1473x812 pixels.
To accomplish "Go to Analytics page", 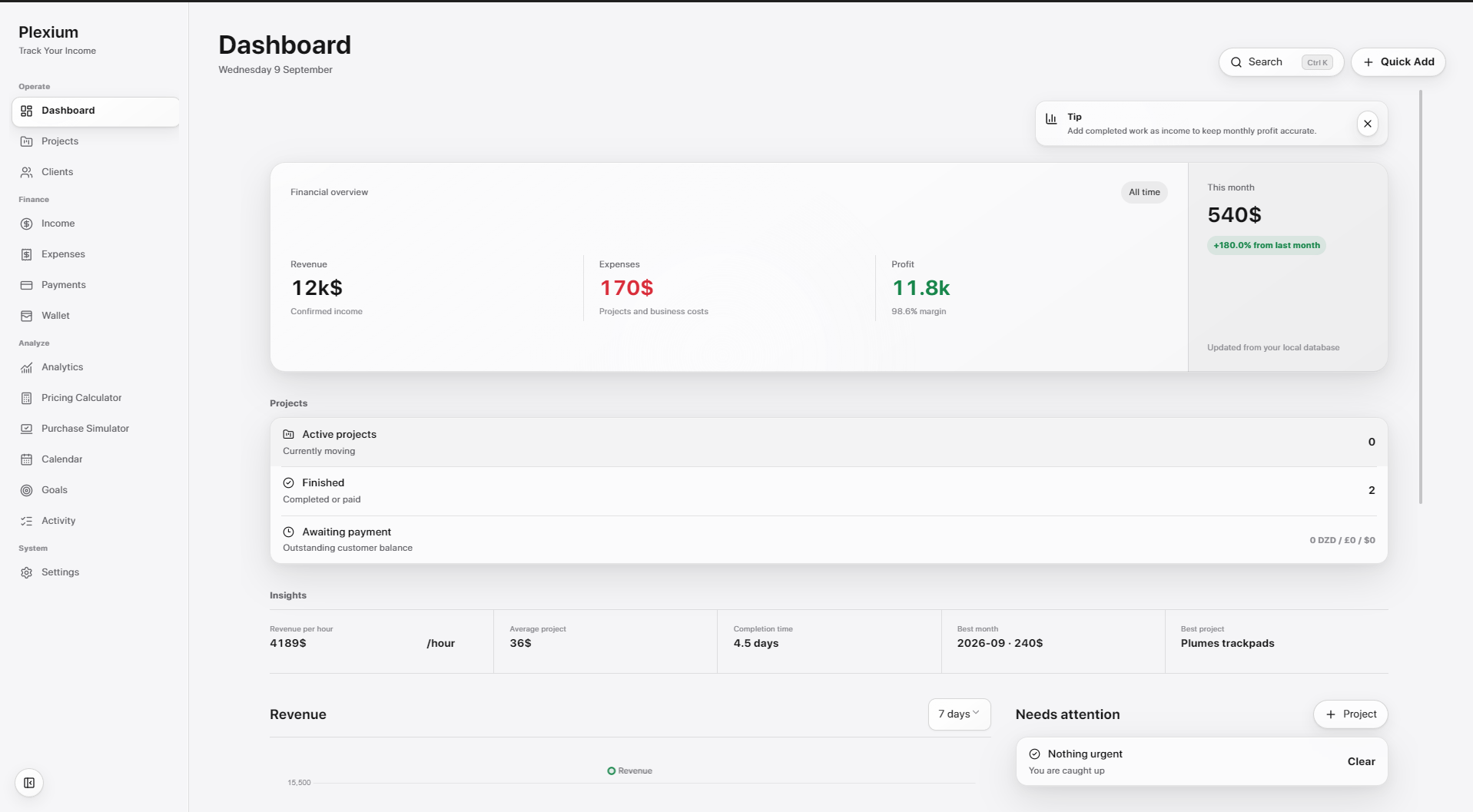I will (x=96, y=367).
